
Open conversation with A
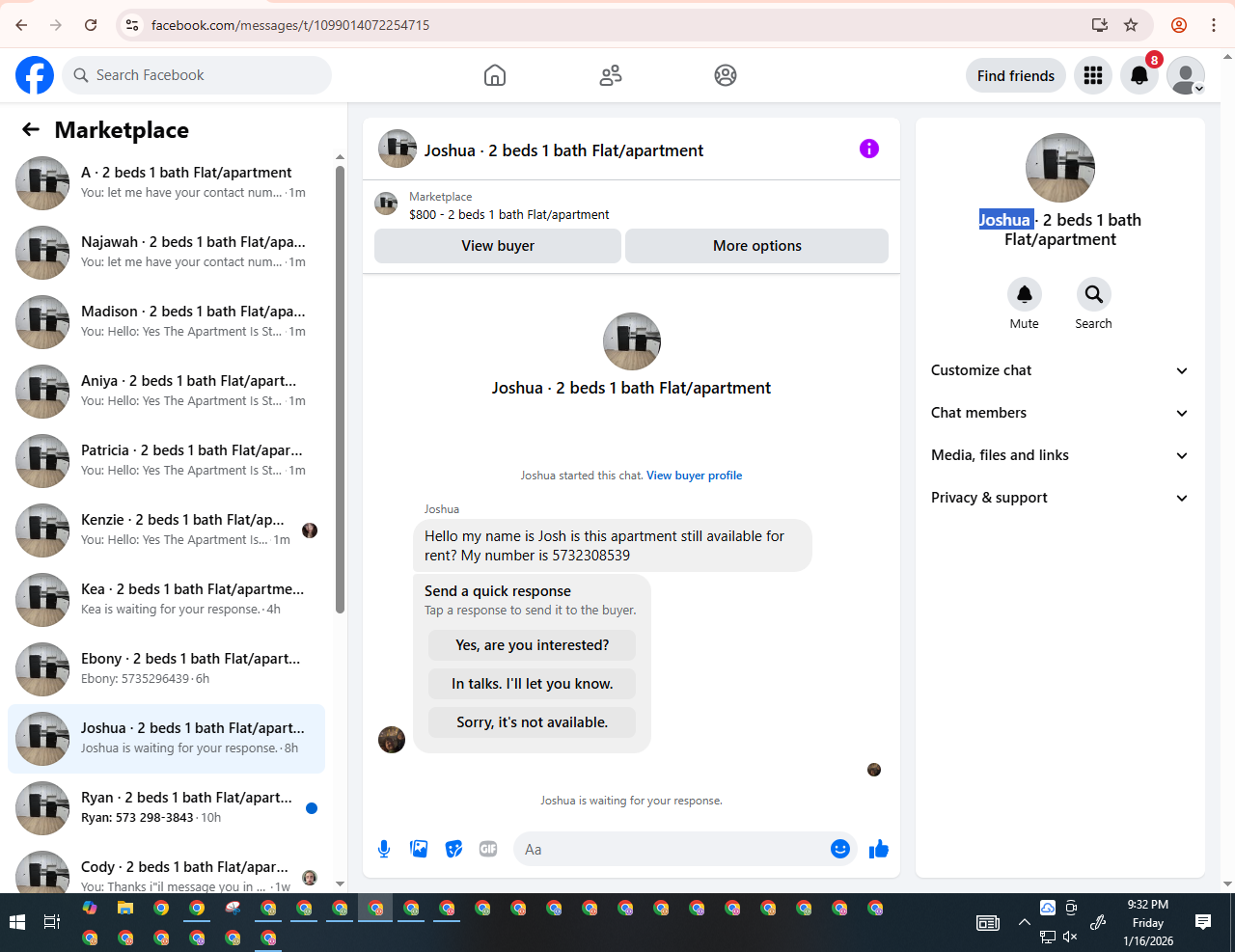[166, 183]
